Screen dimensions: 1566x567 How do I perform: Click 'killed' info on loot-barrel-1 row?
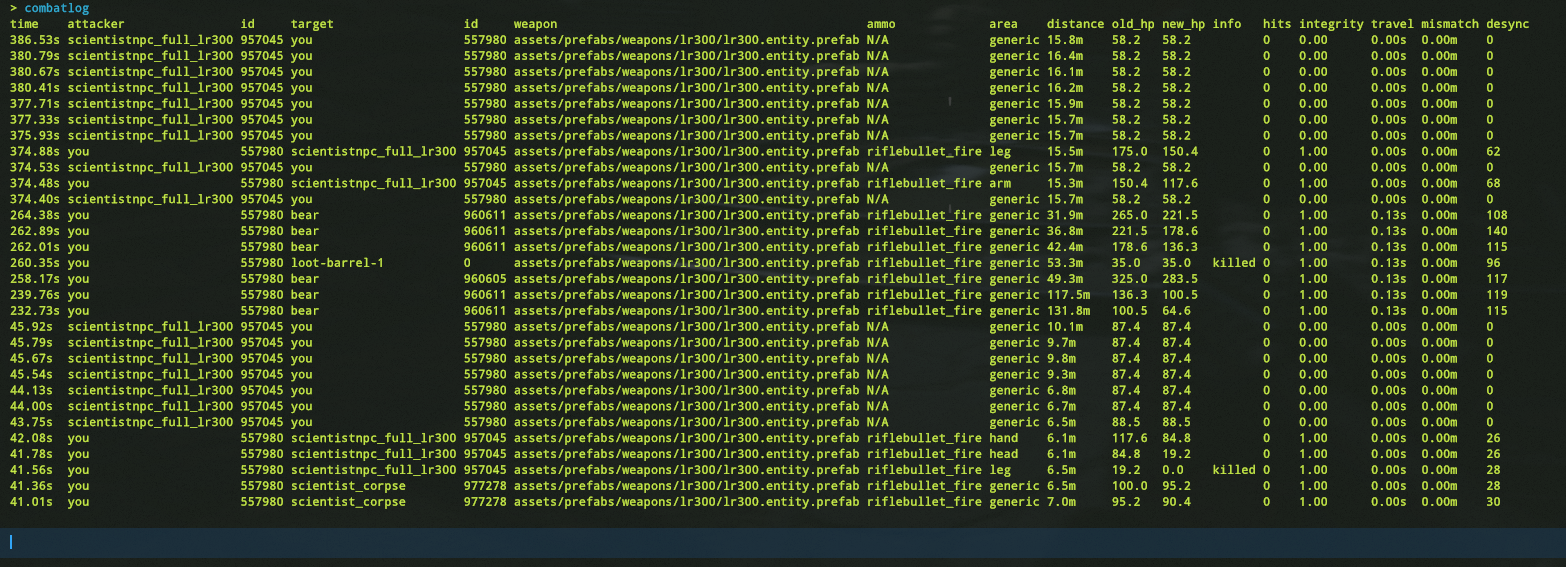1233,263
